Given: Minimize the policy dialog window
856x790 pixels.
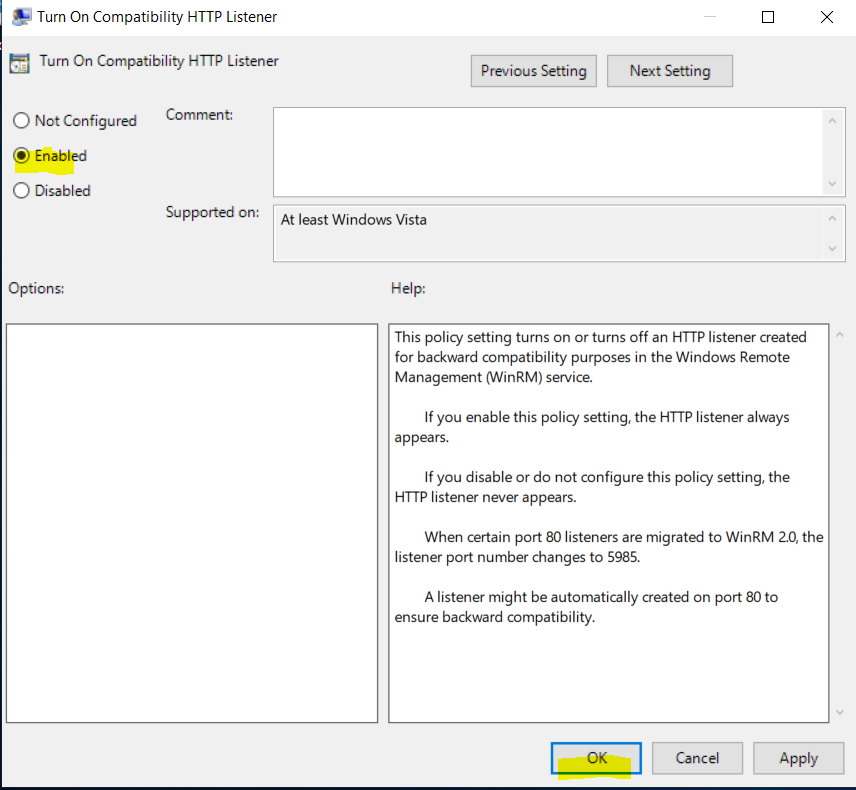Looking at the screenshot, I should [710, 17].
